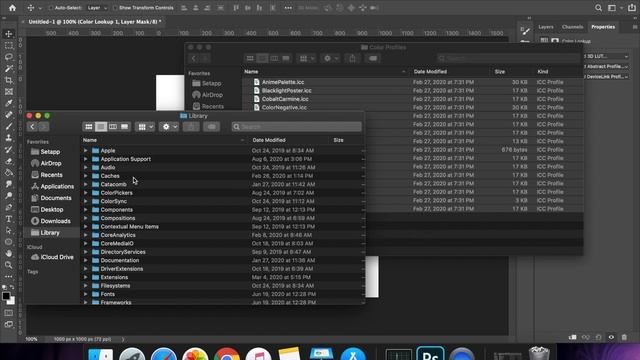Click the Edit Tags button in Library window
This screenshot has width=640, height=360.
pyautogui.click(x=211, y=127)
